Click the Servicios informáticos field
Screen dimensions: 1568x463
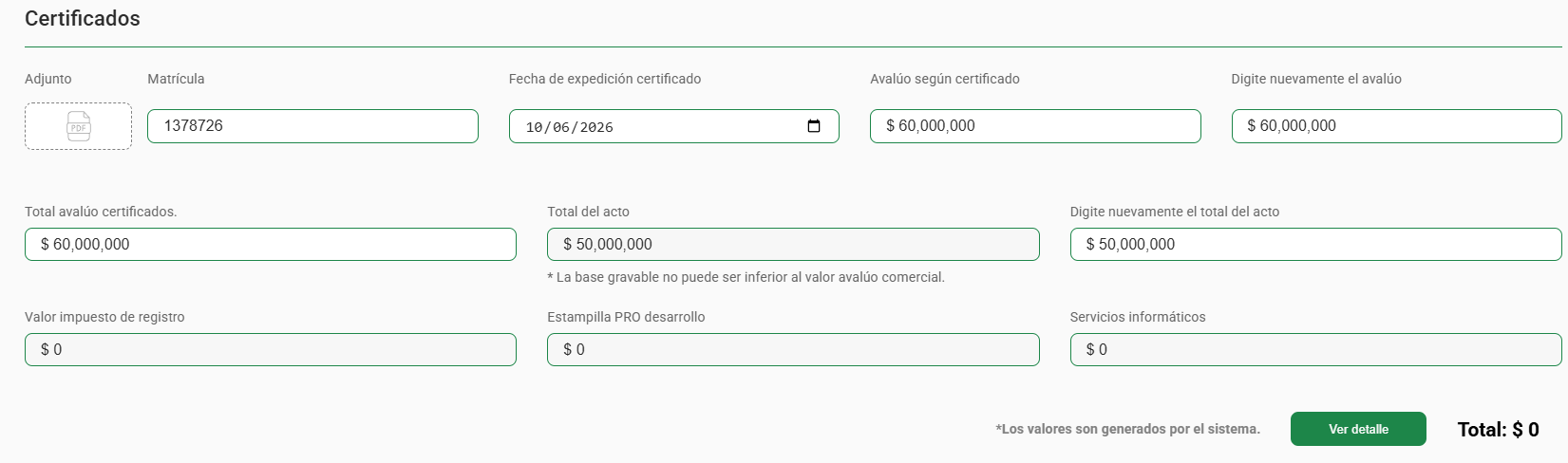[x=1315, y=349]
